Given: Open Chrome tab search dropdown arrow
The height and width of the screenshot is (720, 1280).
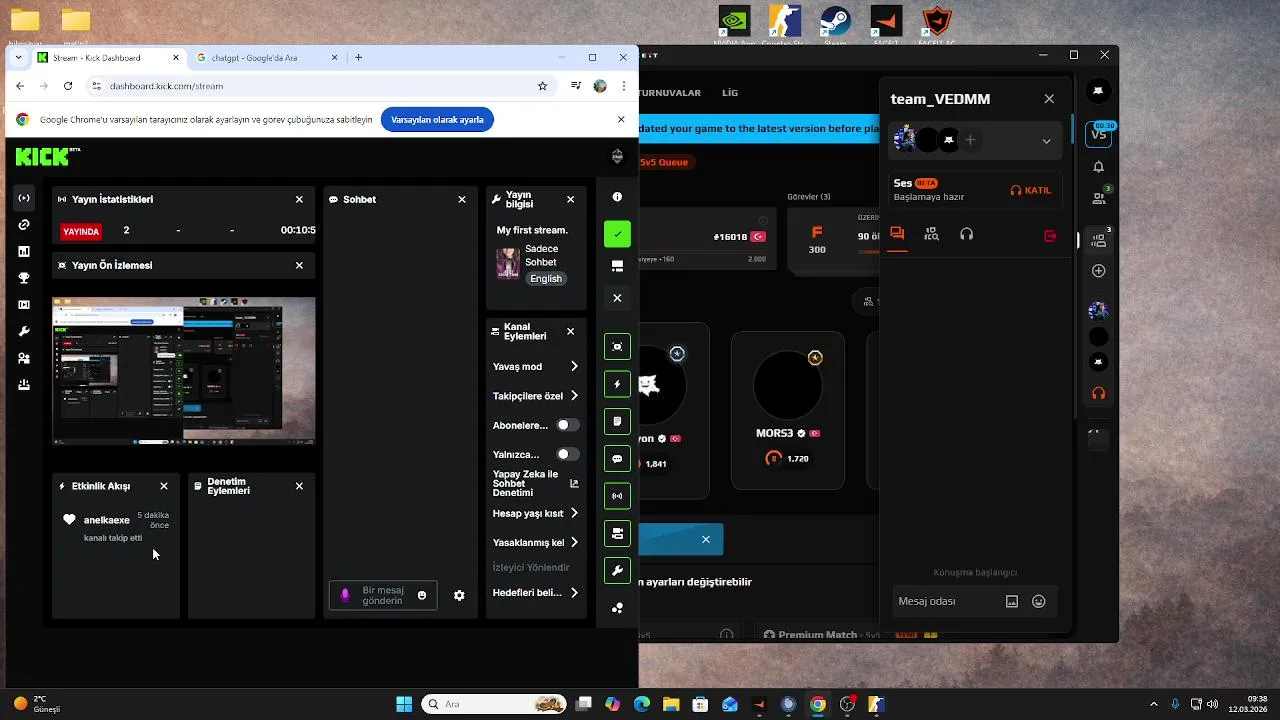Looking at the screenshot, I should (x=19, y=58).
